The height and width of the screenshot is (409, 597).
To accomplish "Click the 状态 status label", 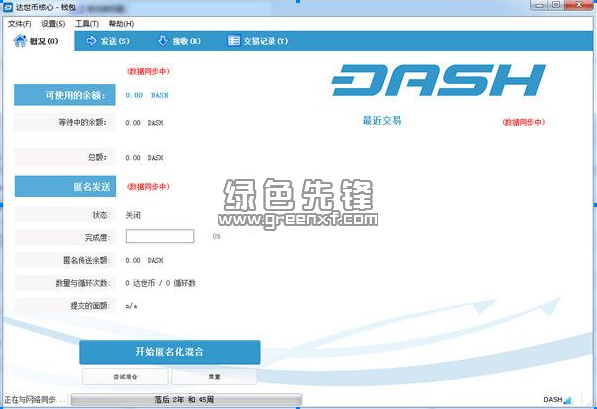I will coord(65,215).
